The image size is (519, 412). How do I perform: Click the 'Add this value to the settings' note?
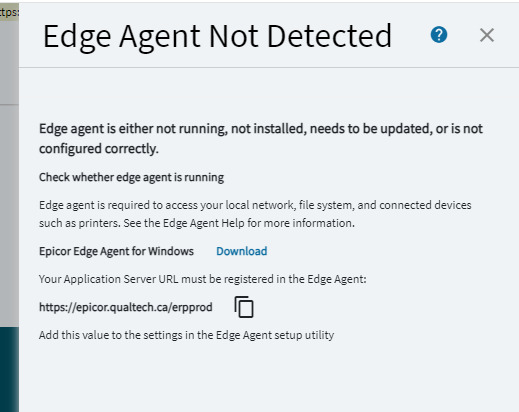(x=186, y=335)
